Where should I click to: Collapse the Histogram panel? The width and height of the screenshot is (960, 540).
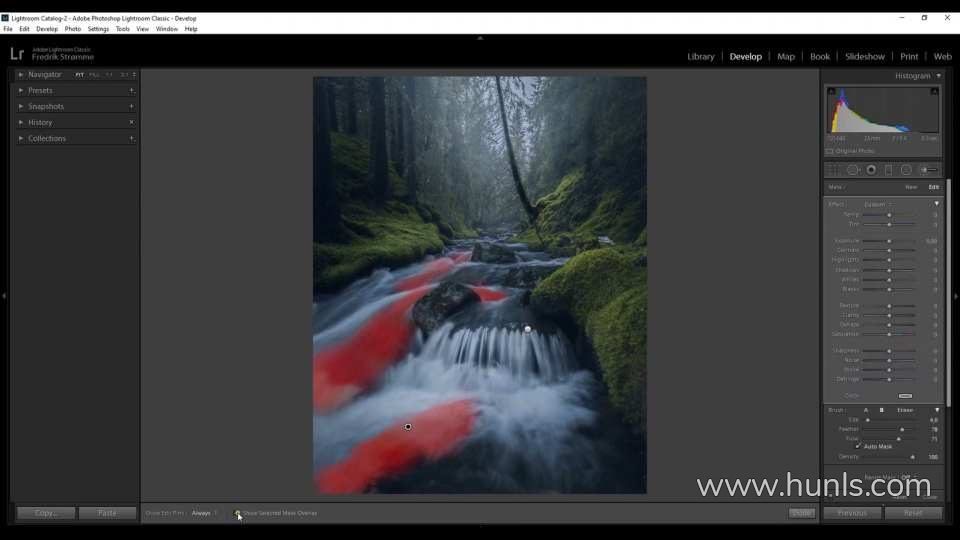click(x=939, y=76)
